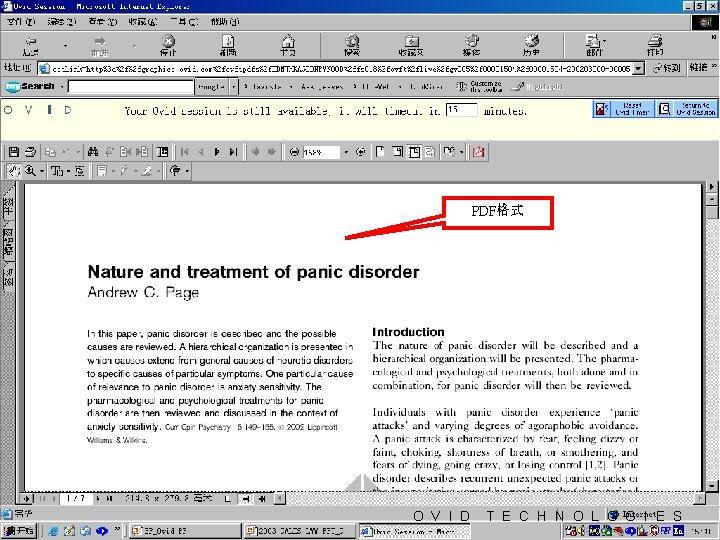This screenshot has width=720, height=540.
Task: Click the MySearch text input field
Action: pos(131,86)
